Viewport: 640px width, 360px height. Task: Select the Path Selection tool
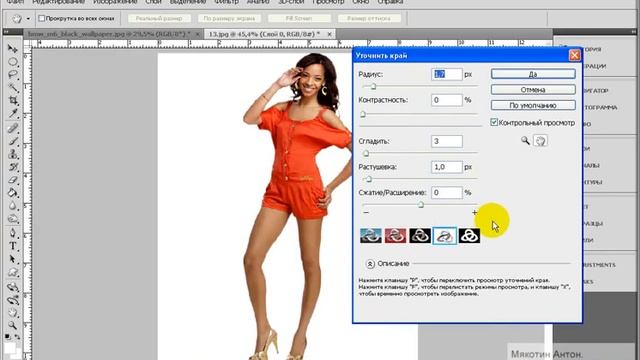pos(13,259)
